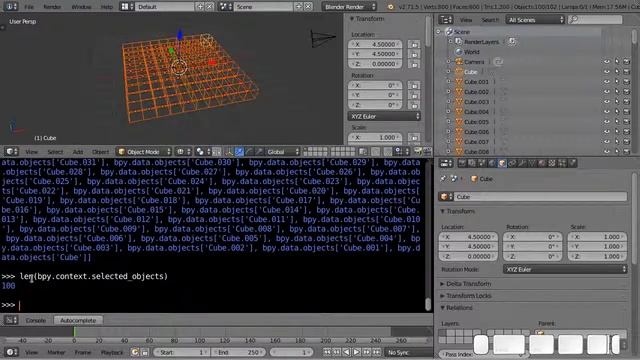Screen dimensions: 640x360
Task: Open the Console menu button
Action: [x=36, y=320]
